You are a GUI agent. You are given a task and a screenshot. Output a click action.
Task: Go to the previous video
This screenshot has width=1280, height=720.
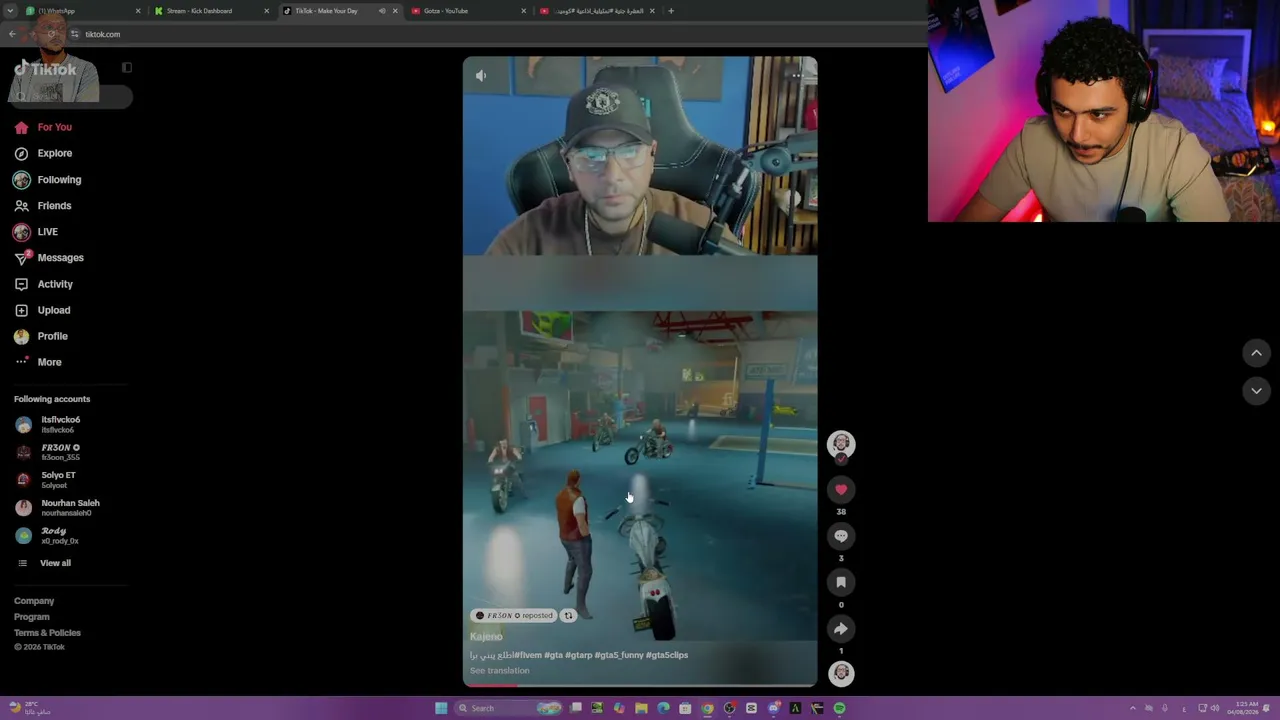1257,353
